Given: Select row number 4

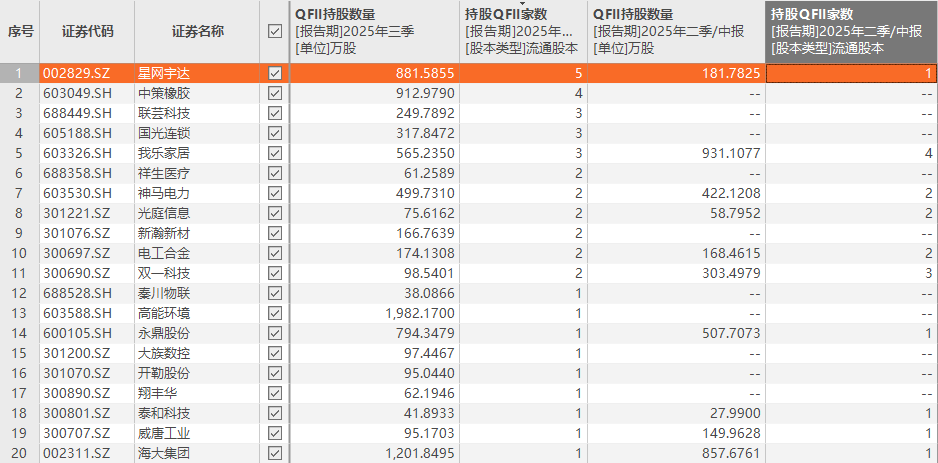Looking at the screenshot, I should (x=19, y=133).
